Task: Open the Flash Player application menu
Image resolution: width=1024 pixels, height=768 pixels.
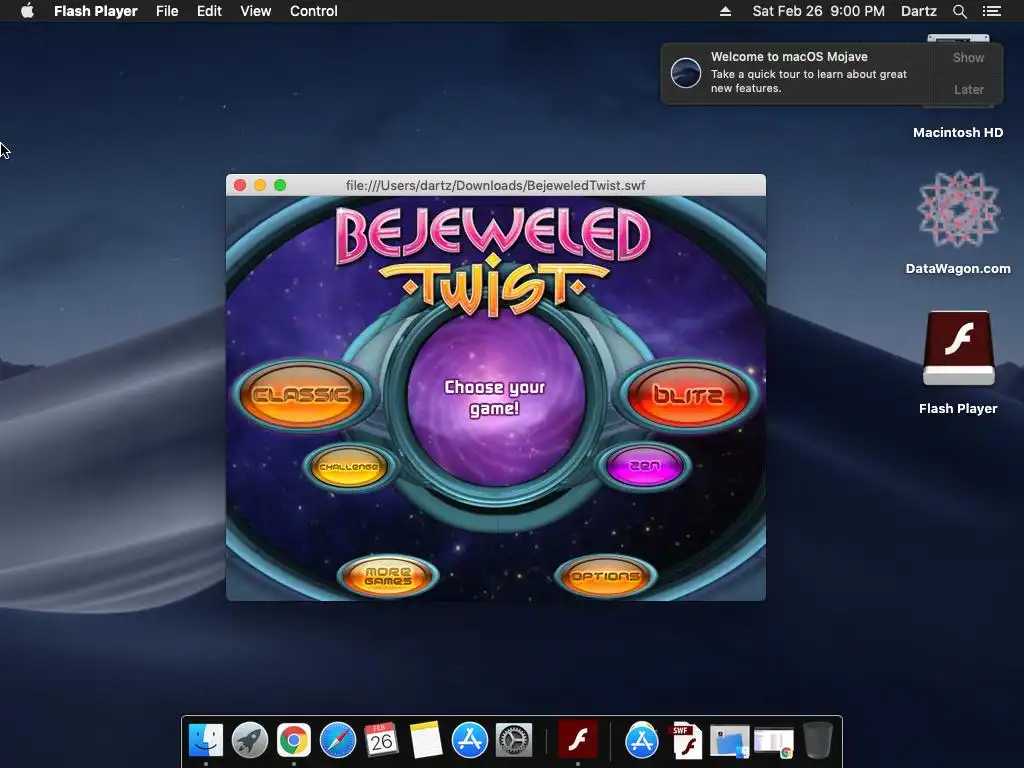Action: [x=95, y=10]
